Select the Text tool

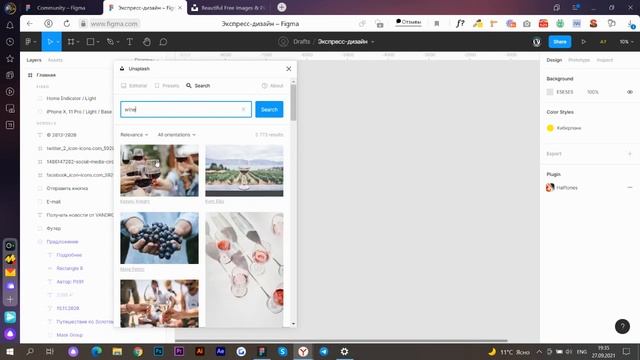click(x=130, y=42)
